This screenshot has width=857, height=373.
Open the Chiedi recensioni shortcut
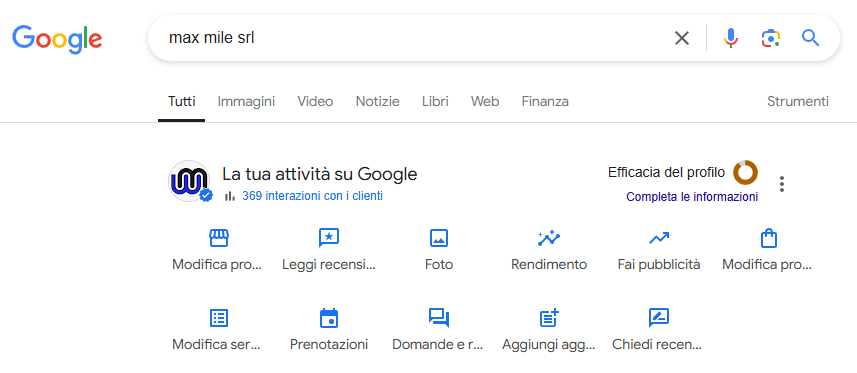tap(658, 330)
